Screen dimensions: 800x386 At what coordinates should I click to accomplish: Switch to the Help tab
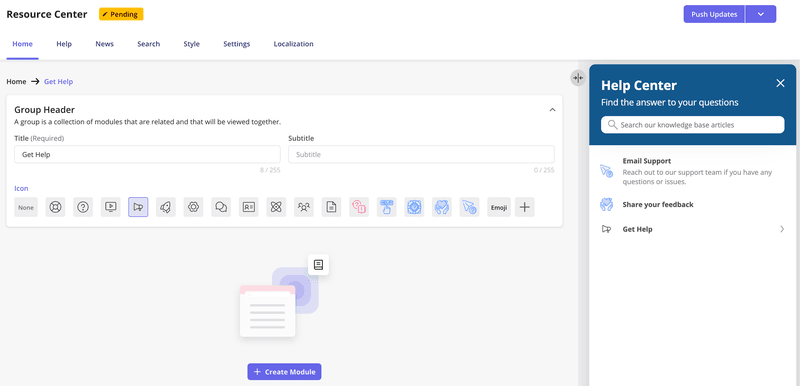[64, 44]
